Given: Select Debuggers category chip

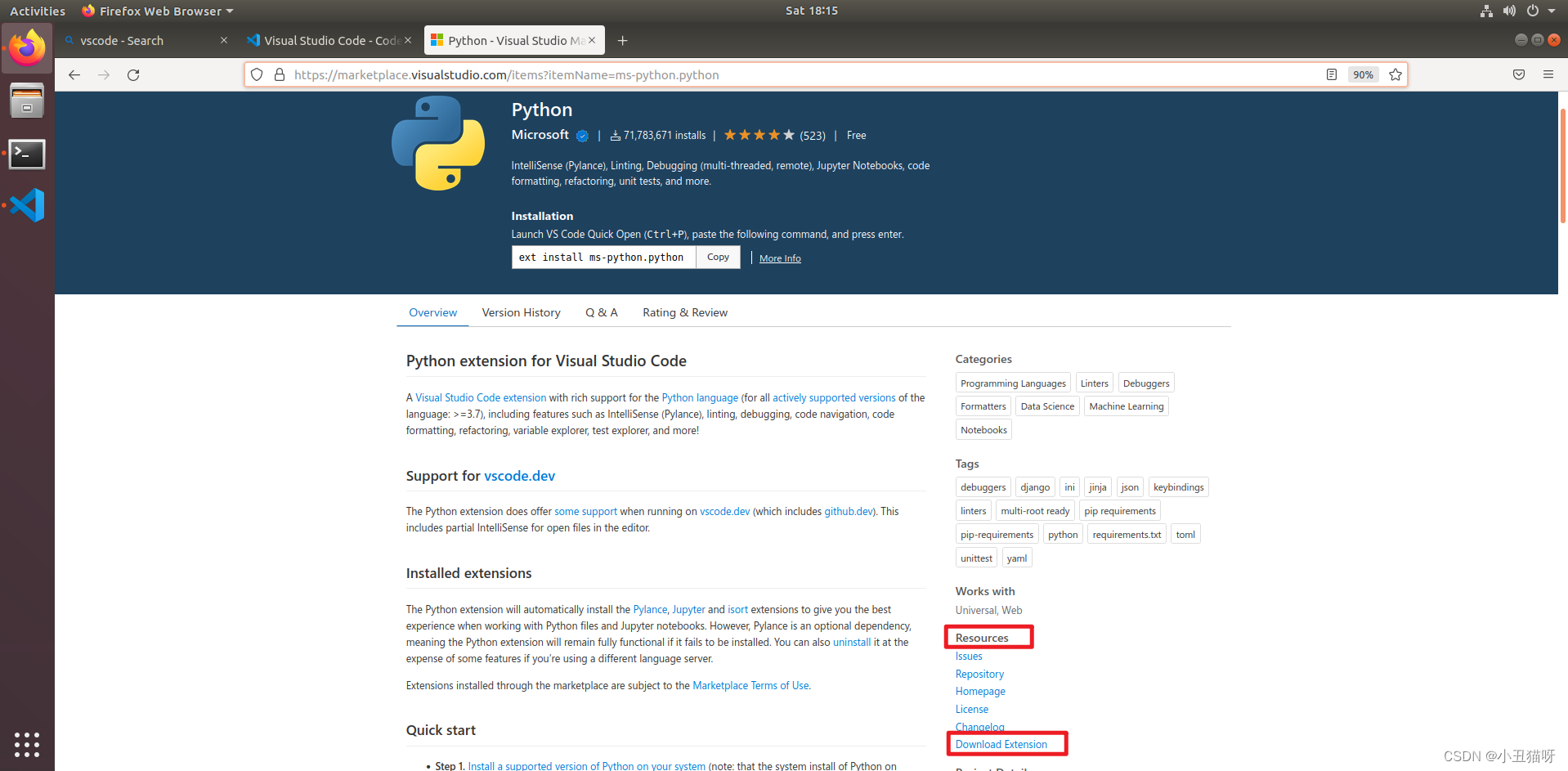Looking at the screenshot, I should 1146,383.
